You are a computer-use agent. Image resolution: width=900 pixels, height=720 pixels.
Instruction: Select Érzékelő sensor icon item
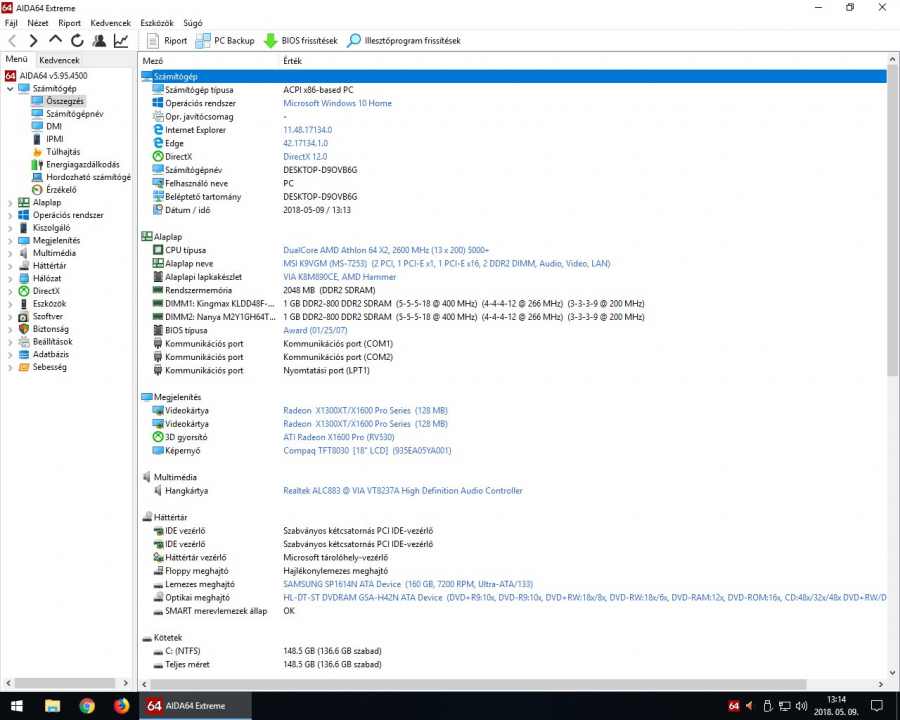37,189
